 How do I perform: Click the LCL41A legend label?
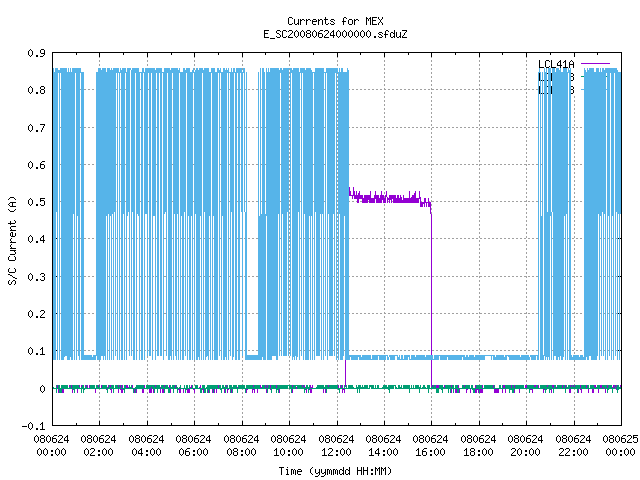pos(556,64)
